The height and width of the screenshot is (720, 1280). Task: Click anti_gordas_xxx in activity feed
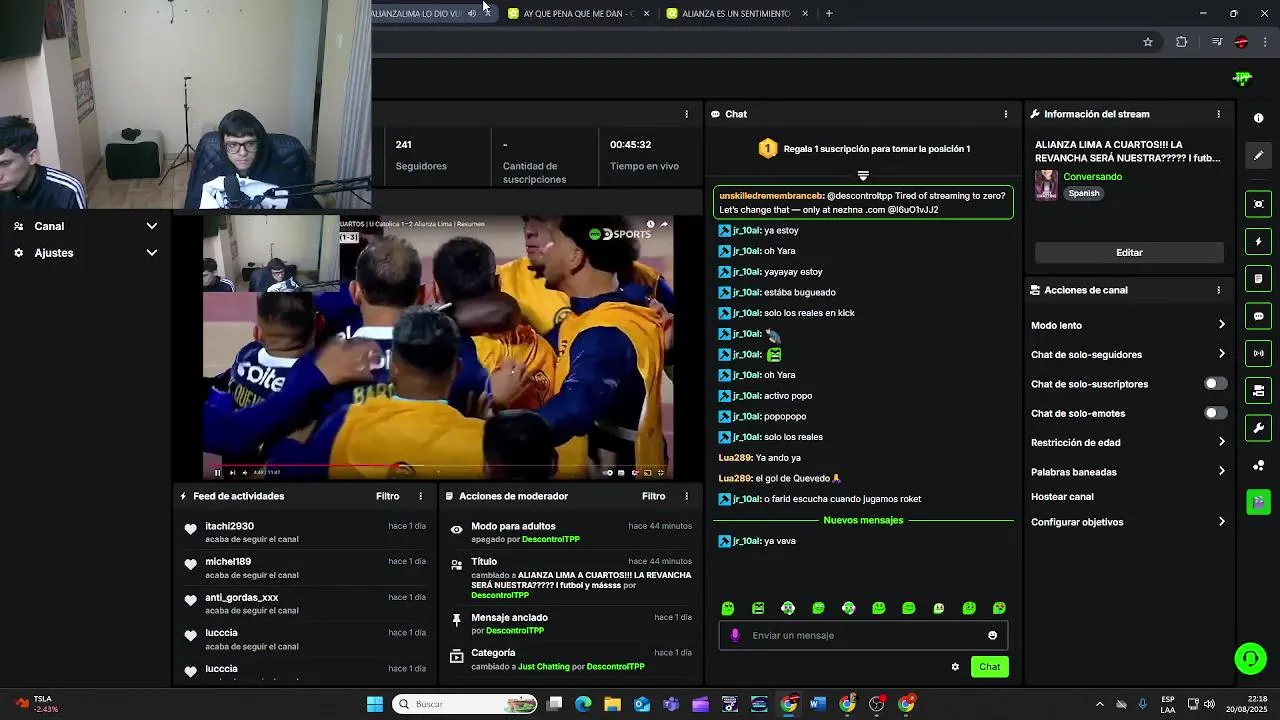[x=241, y=598]
